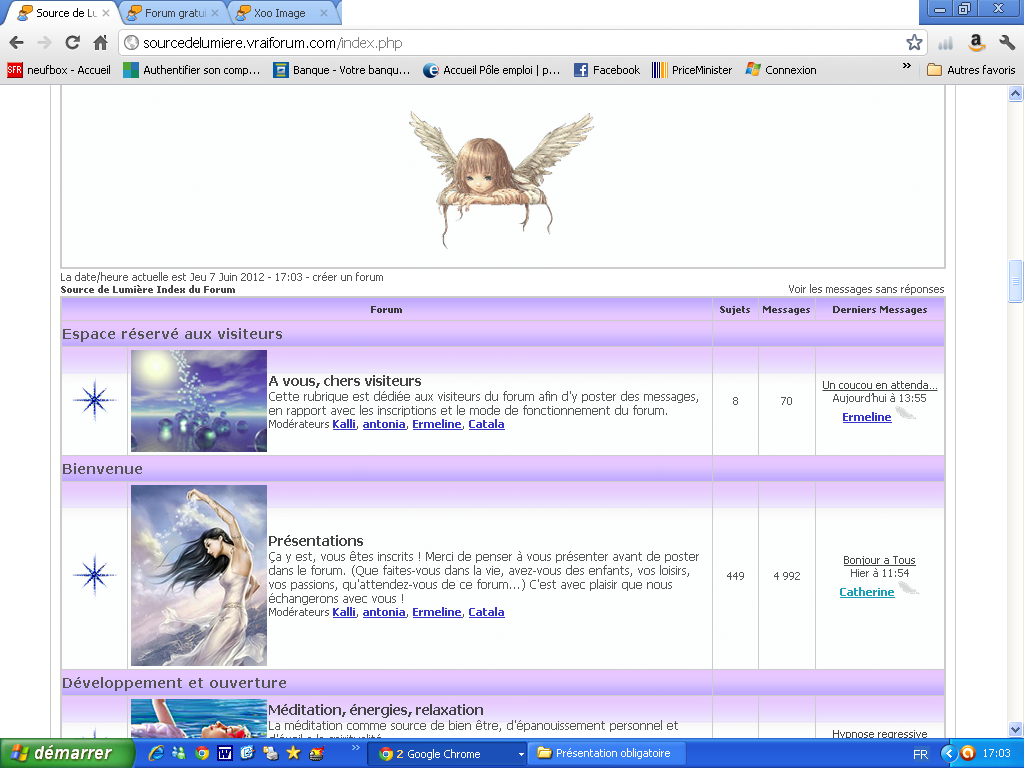The image size is (1024, 768).
Task: Click the FR language indicator
Action: click(x=920, y=754)
